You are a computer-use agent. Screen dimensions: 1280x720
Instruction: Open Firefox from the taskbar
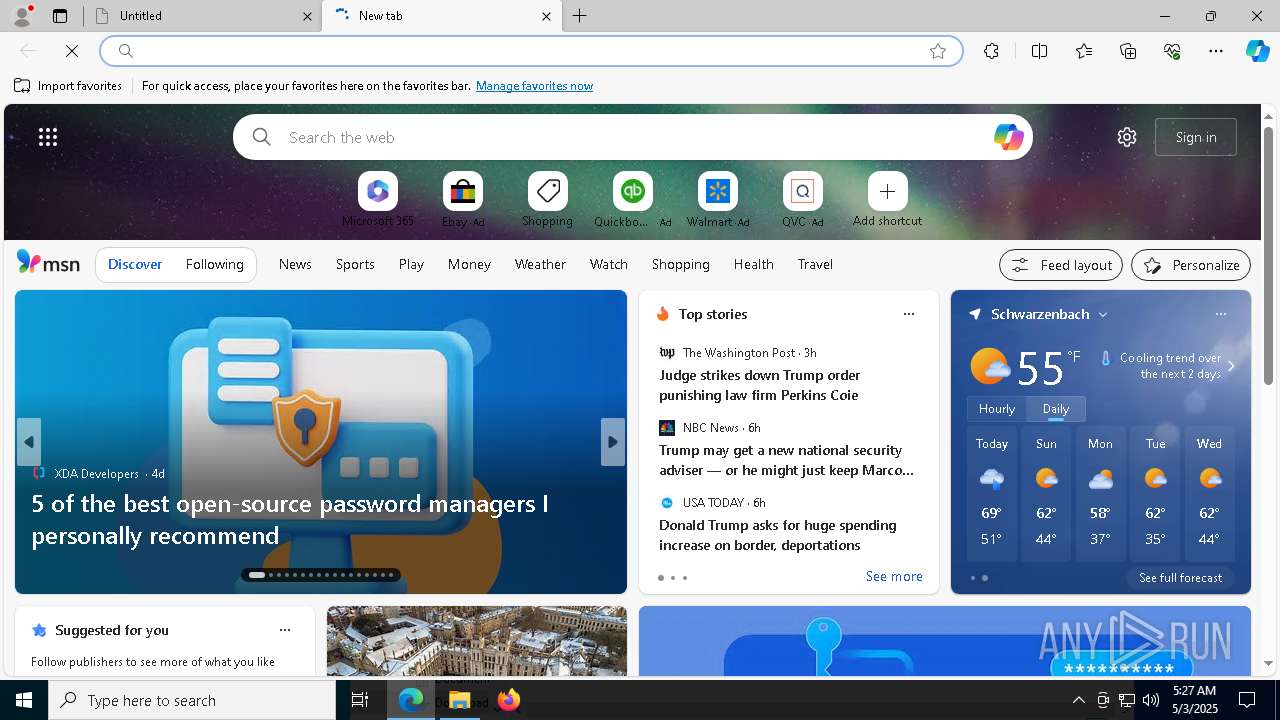509,700
